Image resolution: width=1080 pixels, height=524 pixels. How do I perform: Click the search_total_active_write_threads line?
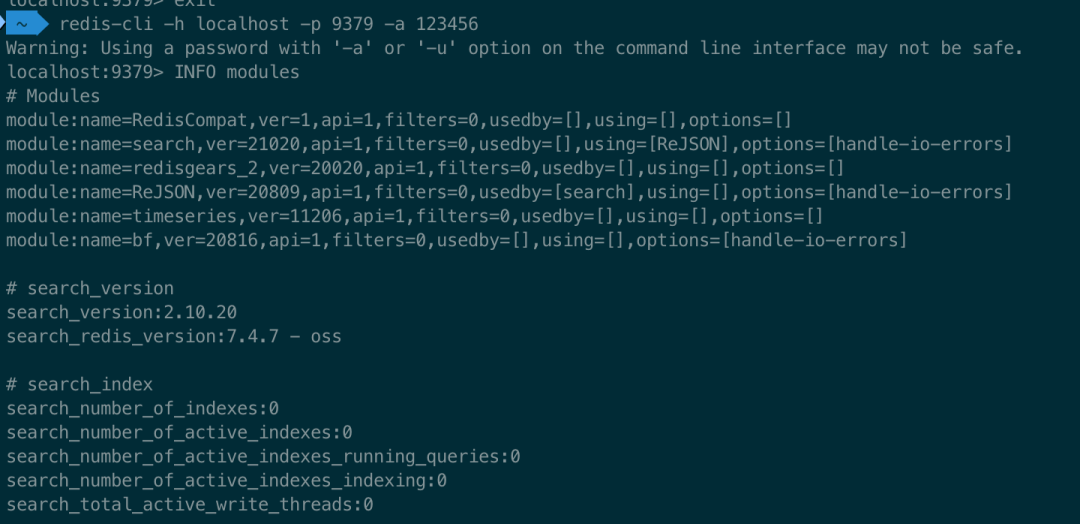point(190,504)
